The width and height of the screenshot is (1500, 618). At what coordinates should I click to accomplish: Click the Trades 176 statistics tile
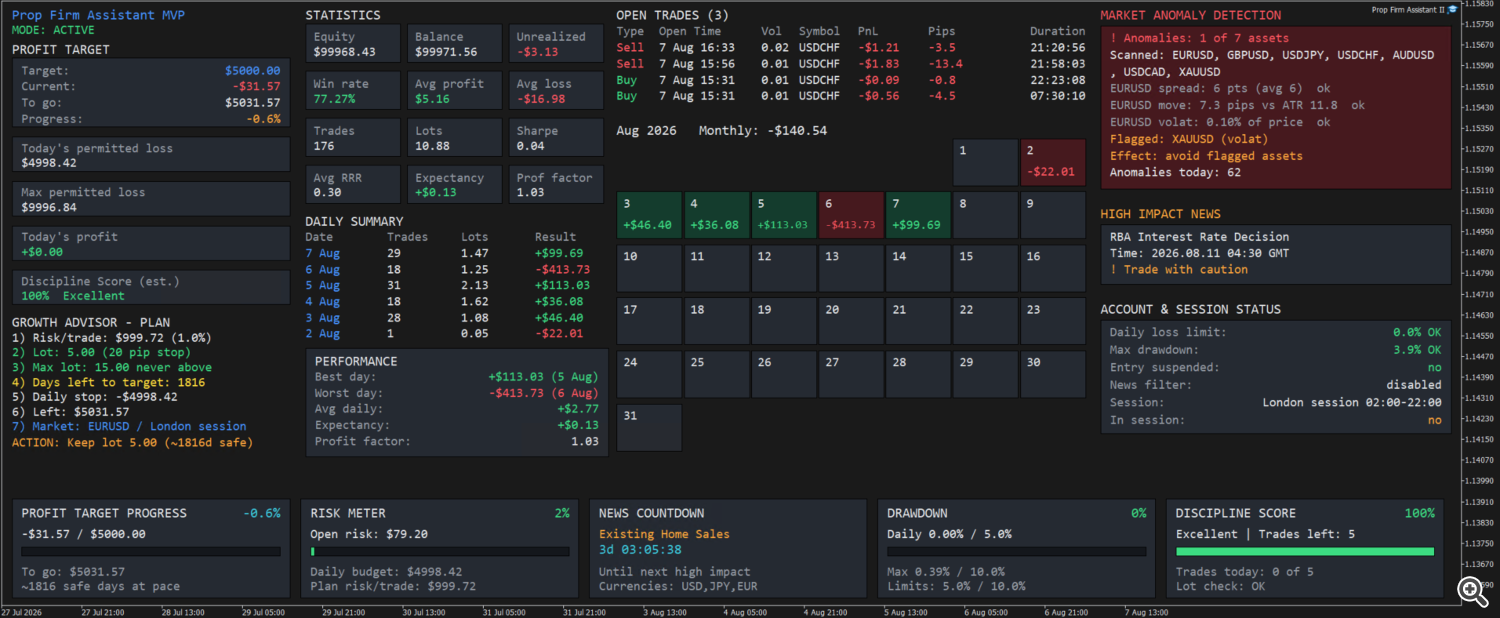click(353, 137)
